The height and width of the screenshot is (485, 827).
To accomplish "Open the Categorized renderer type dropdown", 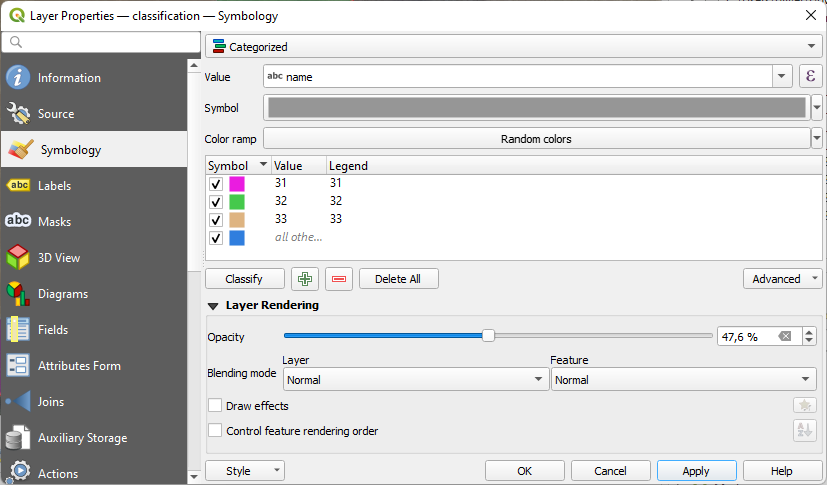I will pyautogui.click(x=514, y=47).
